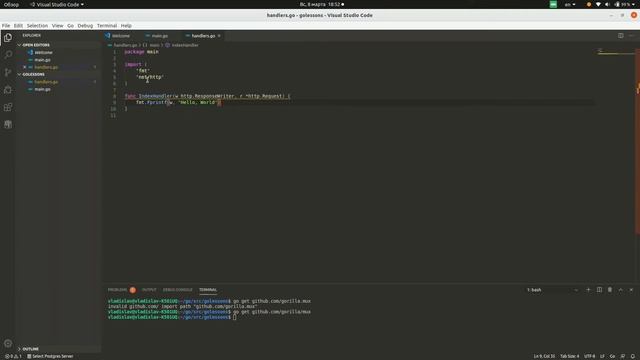Image resolution: width=640 pixels, height=360 pixels.
Task: Open the clock and calendar in top bar
Action: [321, 4]
